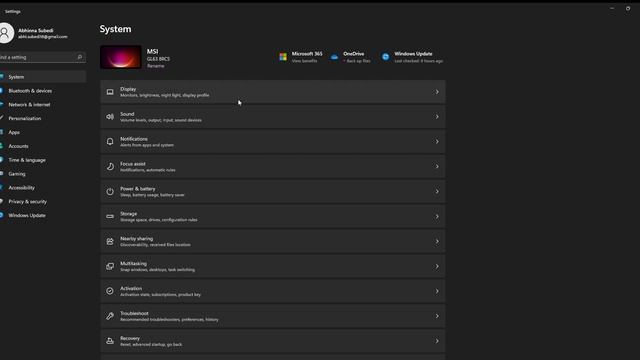Click View benefits under Microsoft 365
This screenshot has height=360, width=640.
(x=304, y=61)
